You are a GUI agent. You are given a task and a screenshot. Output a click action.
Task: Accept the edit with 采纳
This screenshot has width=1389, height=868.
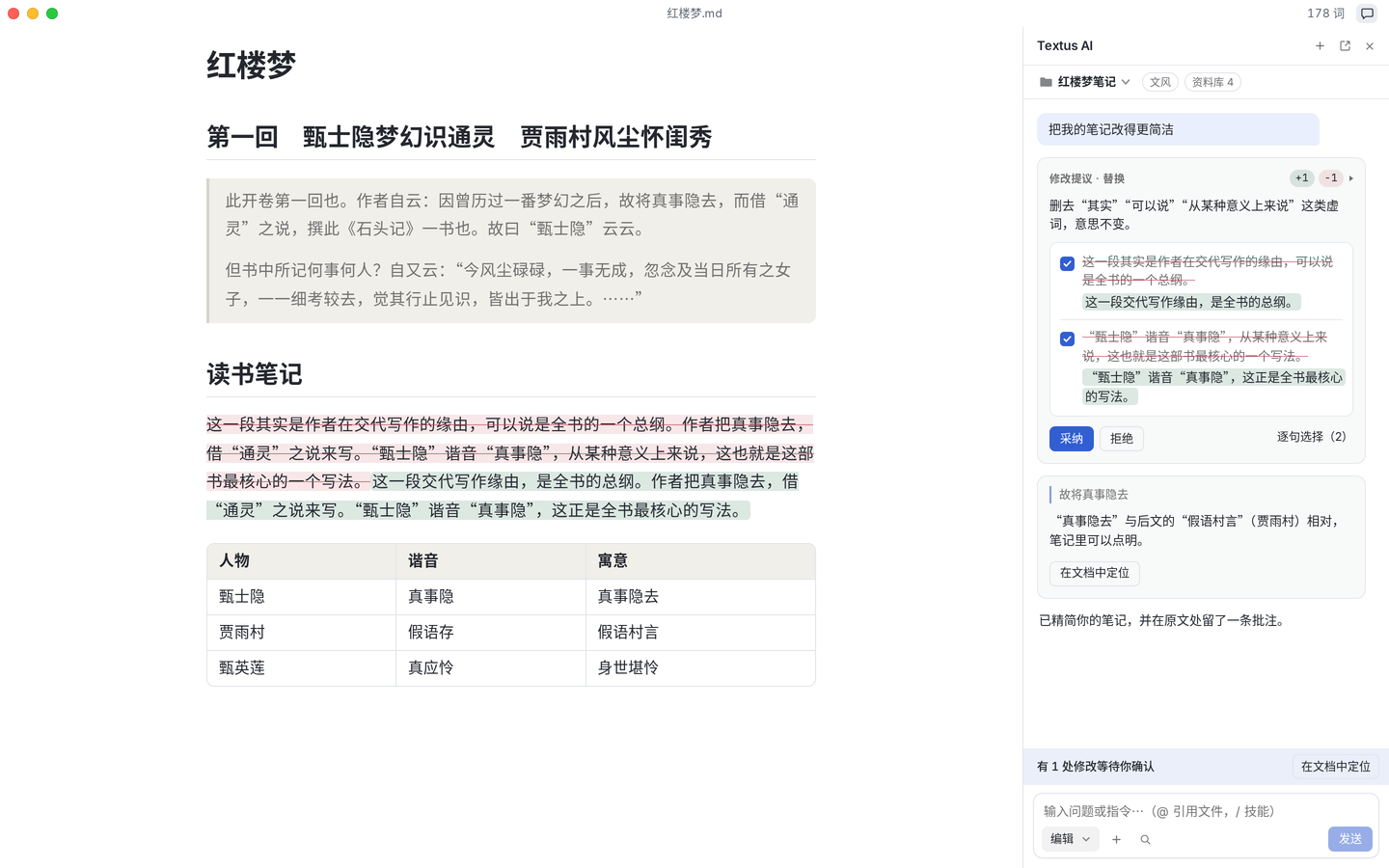click(x=1072, y=439)
